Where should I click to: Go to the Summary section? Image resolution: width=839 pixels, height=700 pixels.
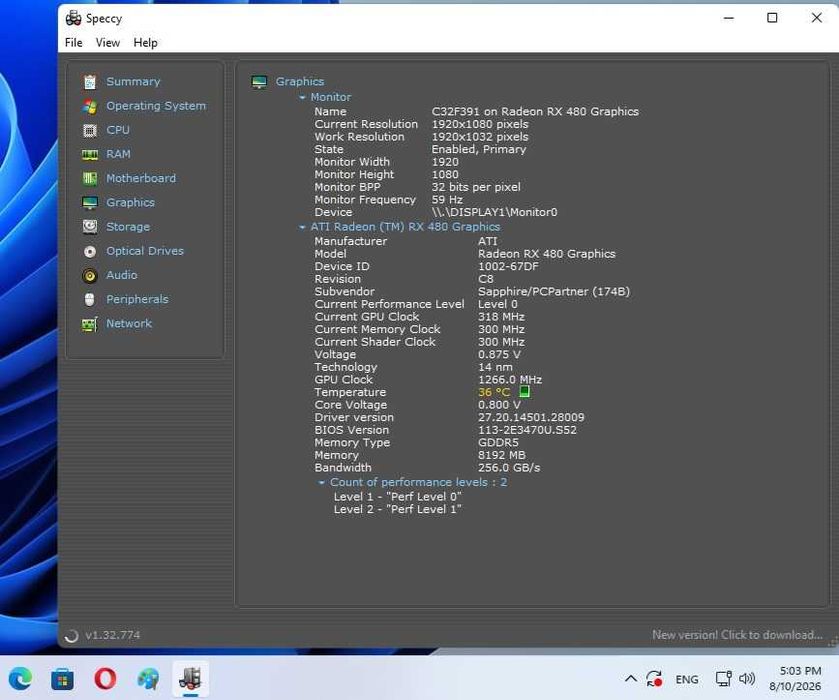[x=133, y=81]
